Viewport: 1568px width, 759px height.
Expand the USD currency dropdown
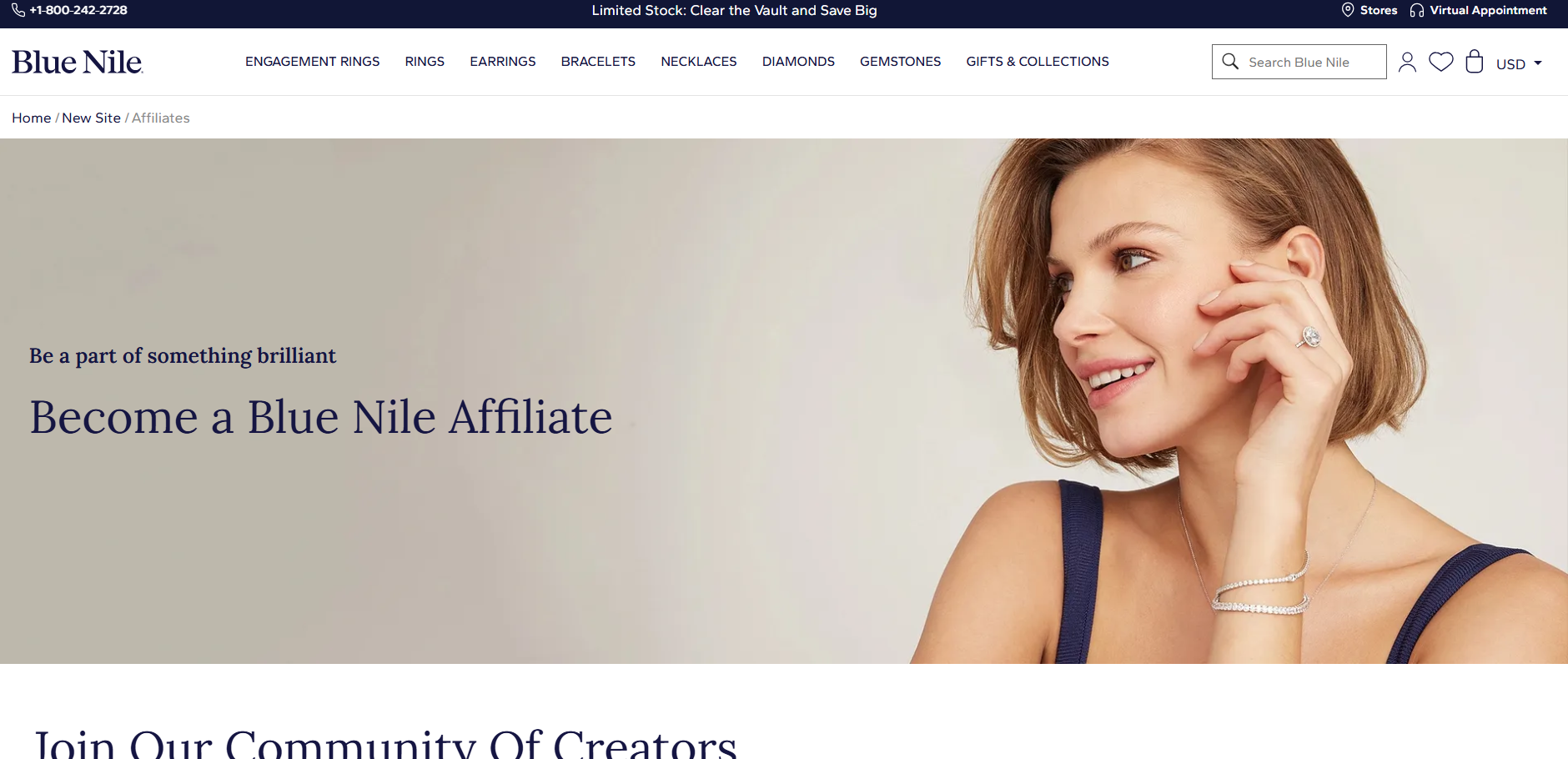tap(1519, 64)
